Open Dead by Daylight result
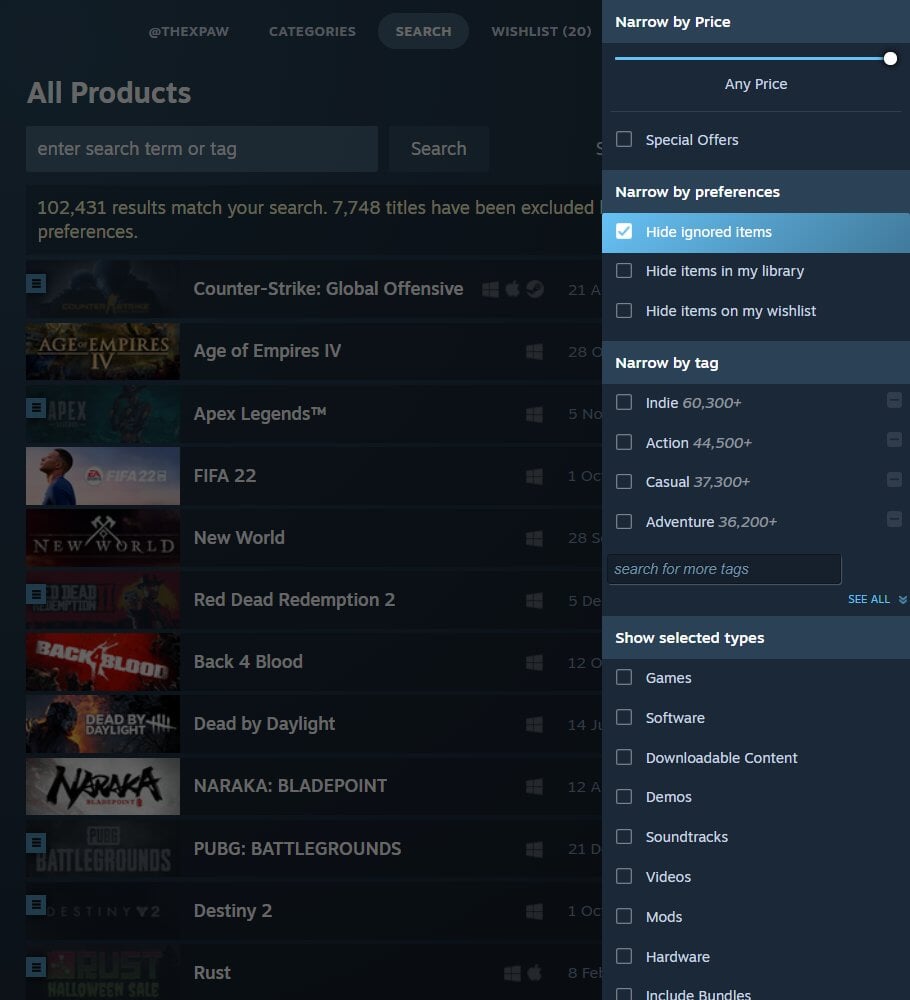The image size is (910, 1000). pos(264,724)
